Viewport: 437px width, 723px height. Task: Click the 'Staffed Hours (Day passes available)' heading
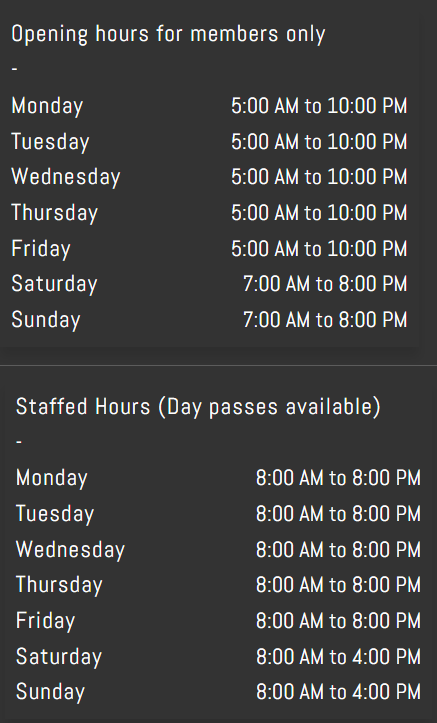coord(198,407)
